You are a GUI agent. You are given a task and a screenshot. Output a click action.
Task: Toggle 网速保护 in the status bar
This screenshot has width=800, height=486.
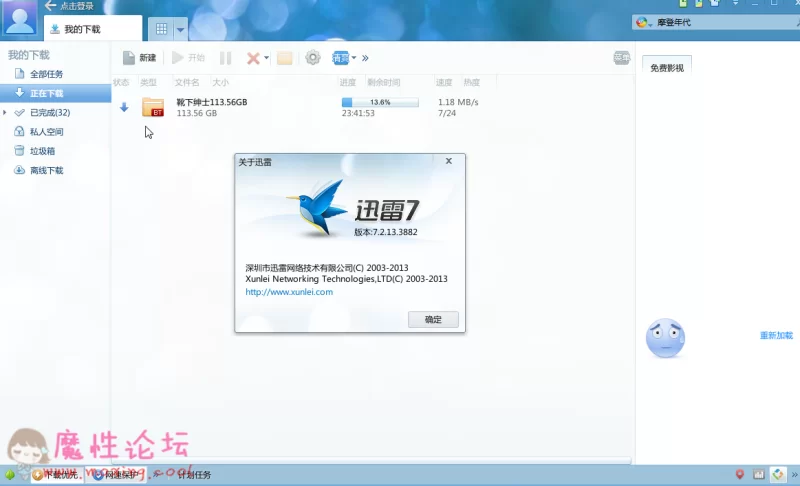pyautogui.click(x=115, y=475)
